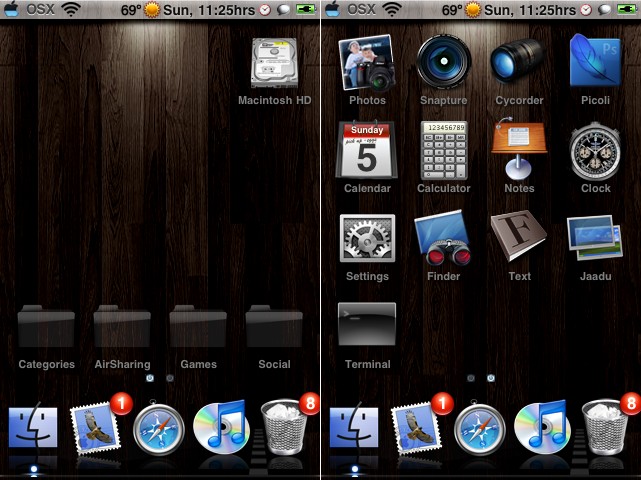Launch Safari compass in left screen dock
This screenshot has width=641, height=480.
159,428
